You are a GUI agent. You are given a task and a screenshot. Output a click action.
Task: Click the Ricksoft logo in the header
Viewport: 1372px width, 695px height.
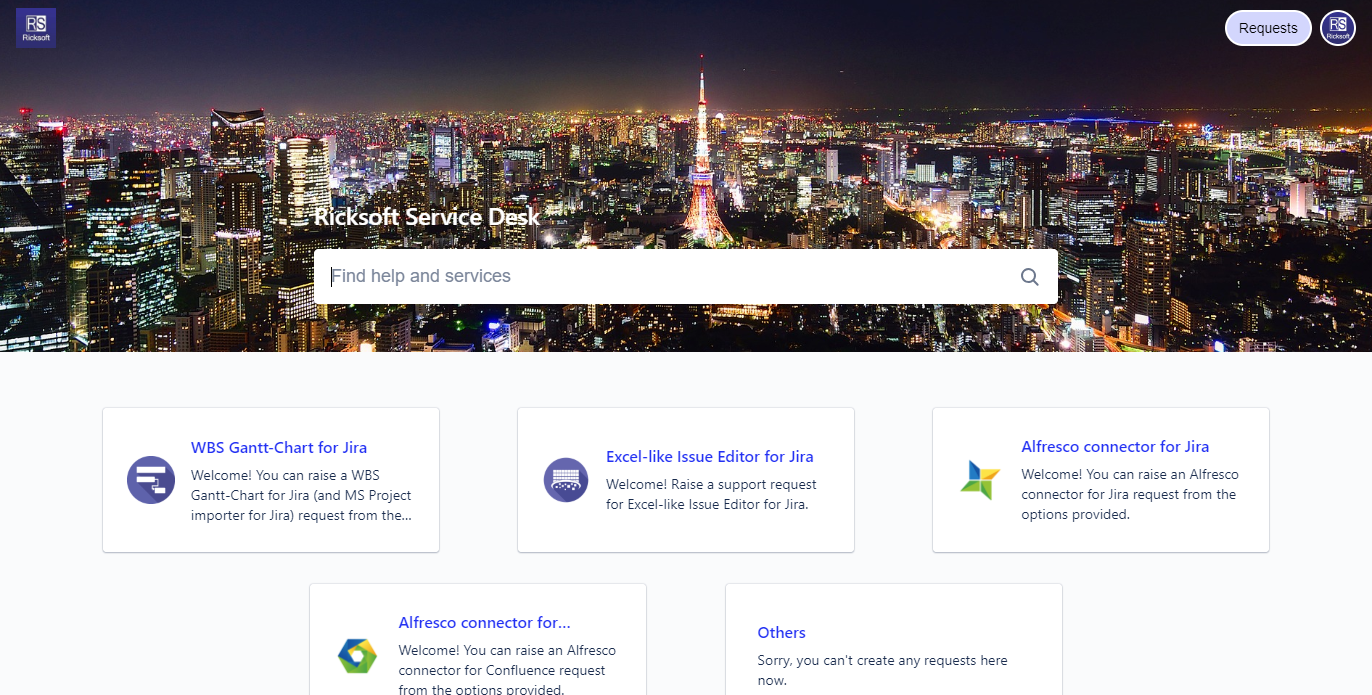[x=36, y=28]
